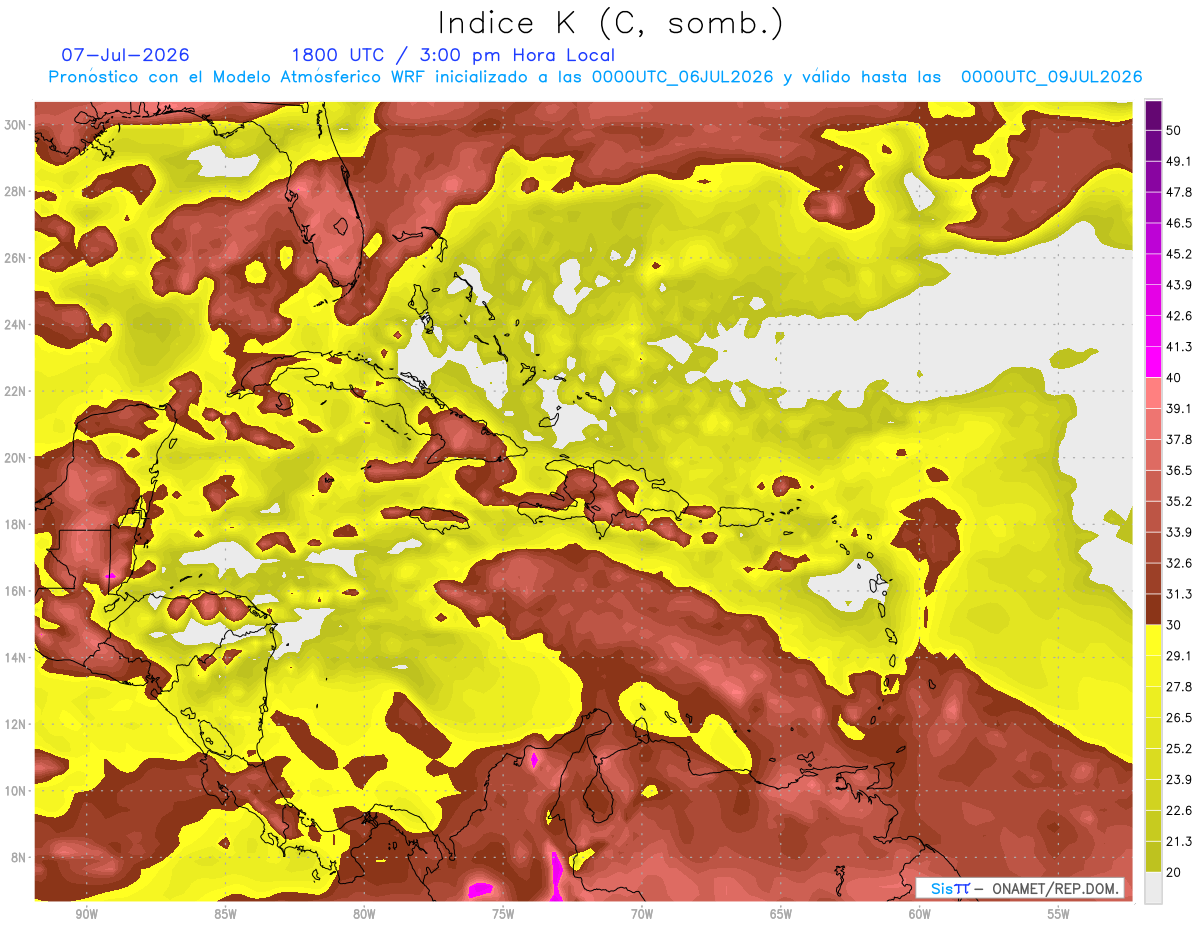
Task: Click the date label "07-Jul-2026"
Action: click(x=125, y=55)
